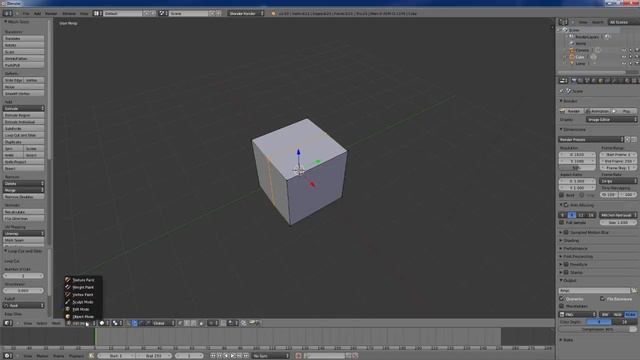Toggle the Anti-Aliasing panel checkbox
This screenshot has height=360, width=640.
tap(566, 205)
